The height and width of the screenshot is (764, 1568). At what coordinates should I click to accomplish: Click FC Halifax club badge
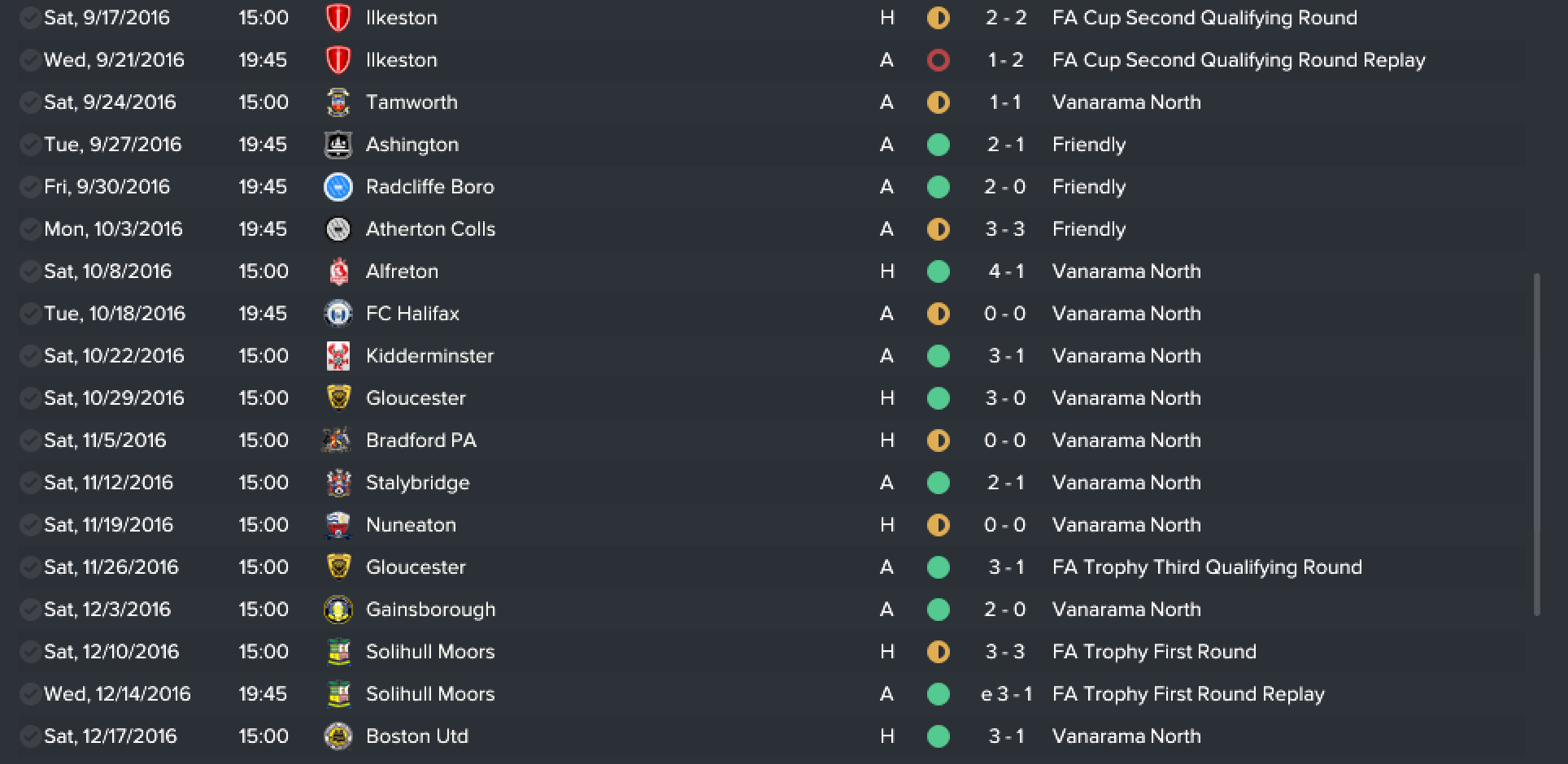pos(338,314)
